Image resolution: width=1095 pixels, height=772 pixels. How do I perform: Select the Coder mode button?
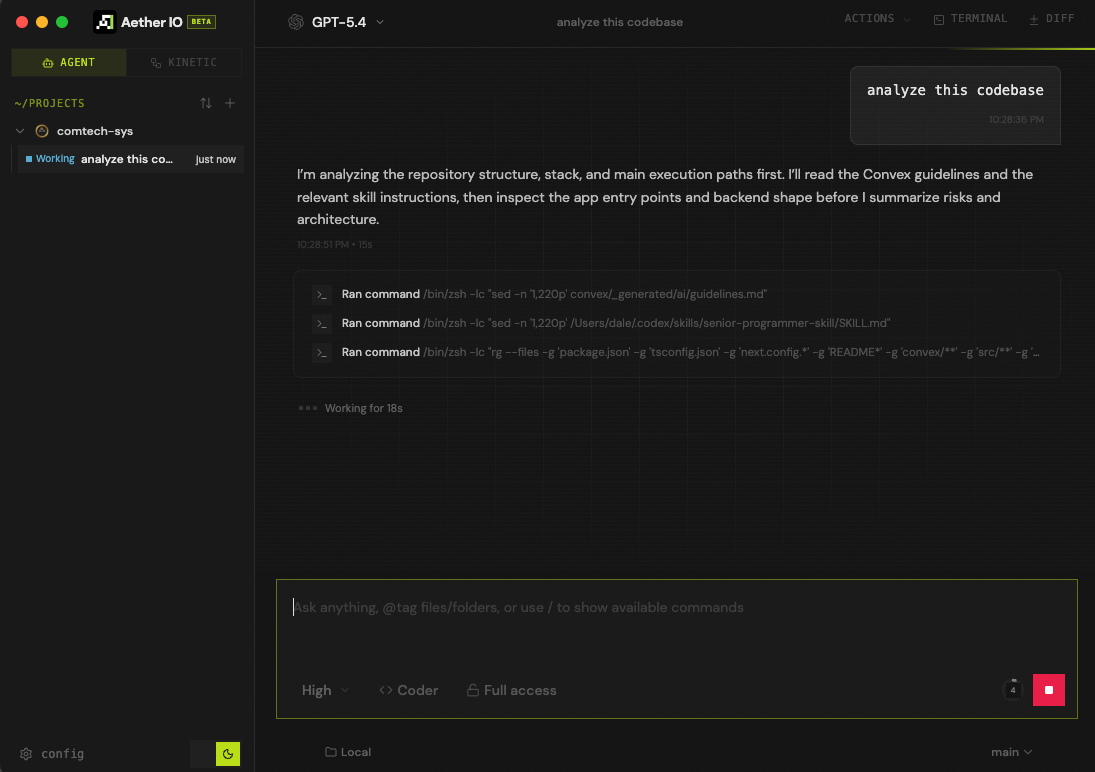(x=409, y=690)
